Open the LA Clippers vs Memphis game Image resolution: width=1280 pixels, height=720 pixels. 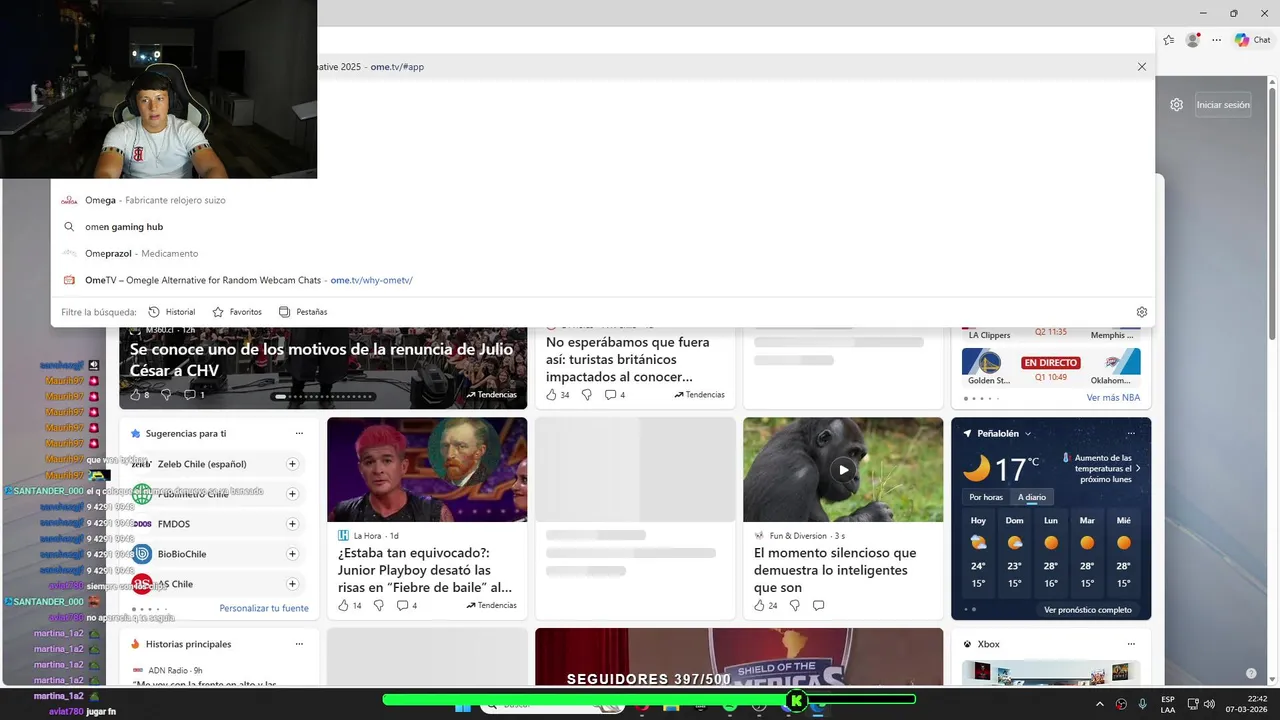click(x=1050, y=334)
